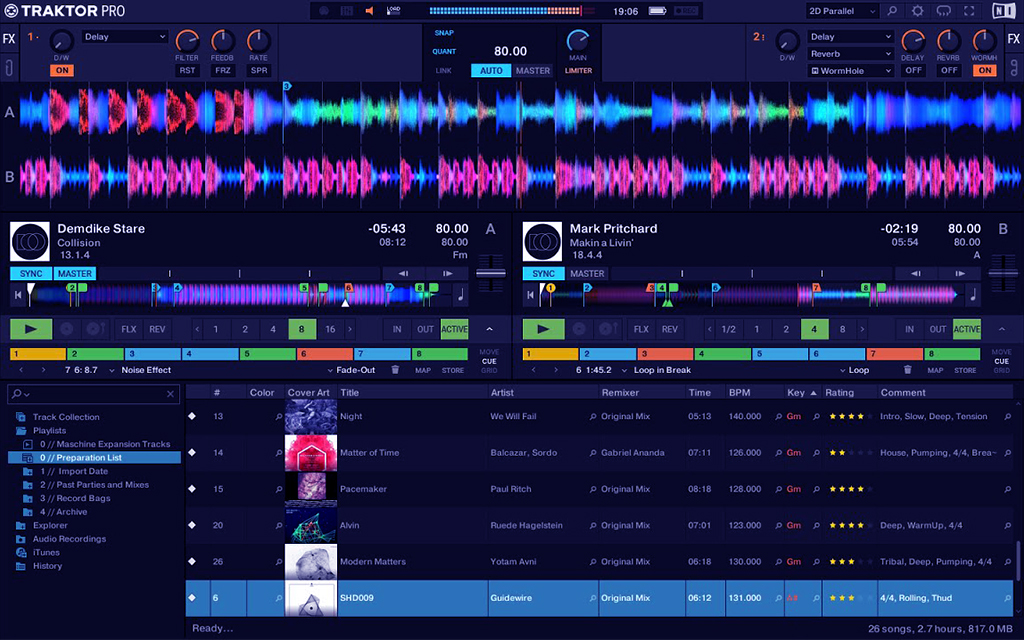
Task: Open the iTunes node in the browser tree
Action: coord(46,552)
